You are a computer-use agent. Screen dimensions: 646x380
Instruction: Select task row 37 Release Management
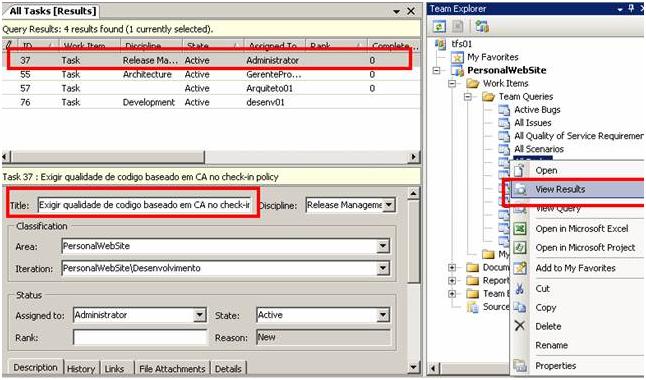[x=210, y=60]
